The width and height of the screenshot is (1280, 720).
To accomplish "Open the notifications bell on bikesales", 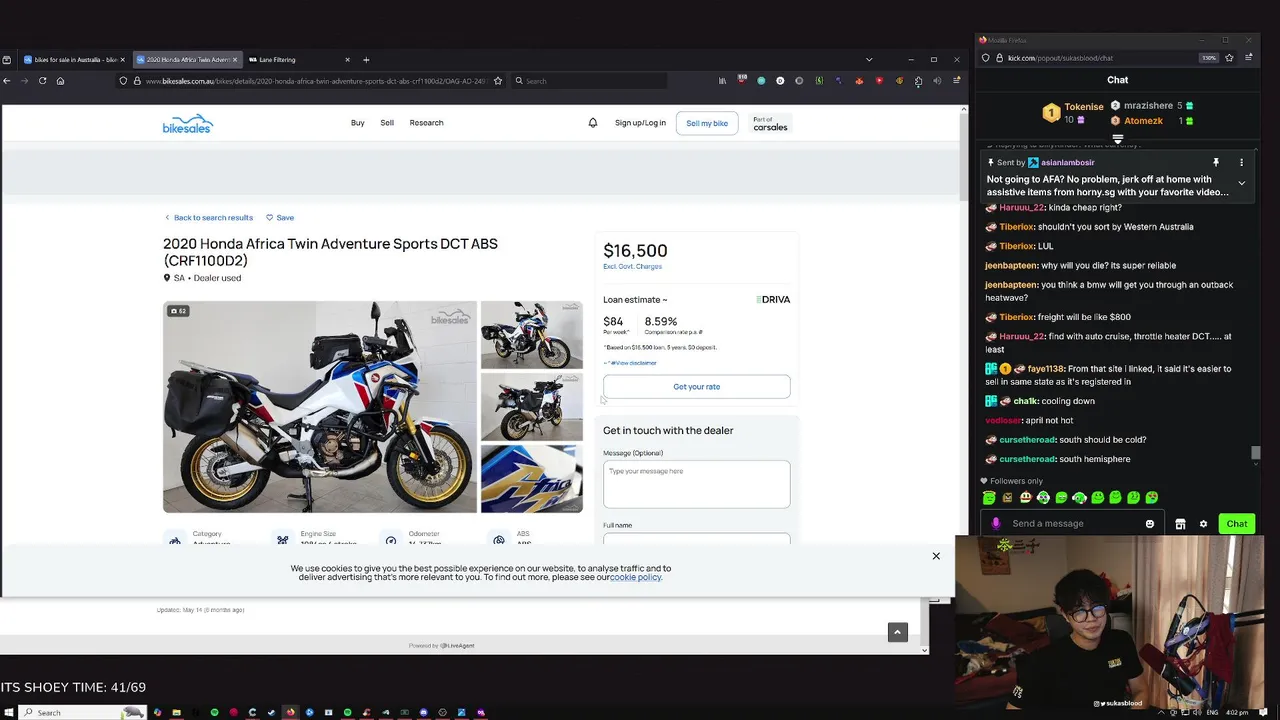I will point(592,123).
